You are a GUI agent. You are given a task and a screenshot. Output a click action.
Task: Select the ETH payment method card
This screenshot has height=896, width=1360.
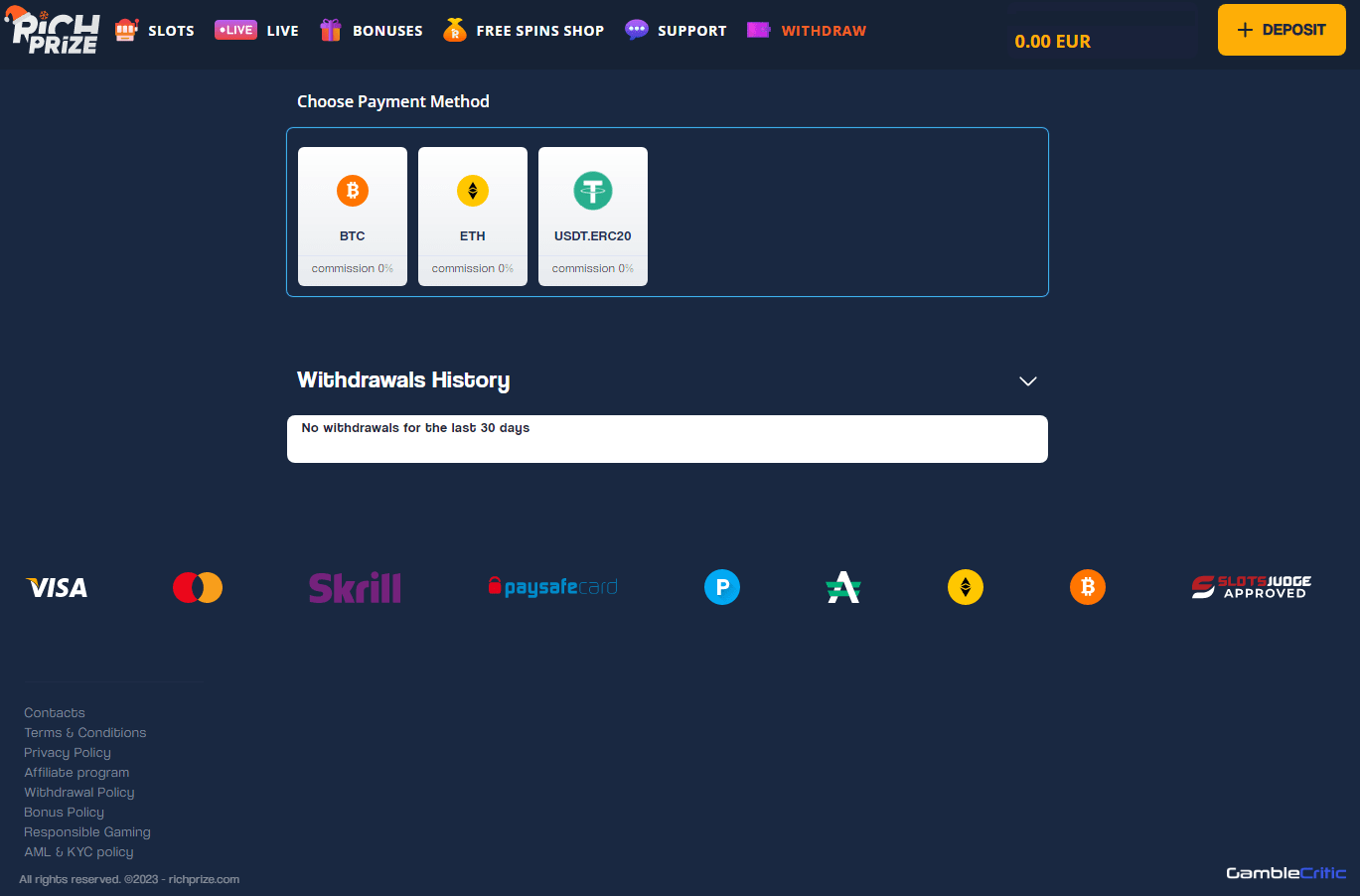(x=473, y=217)
